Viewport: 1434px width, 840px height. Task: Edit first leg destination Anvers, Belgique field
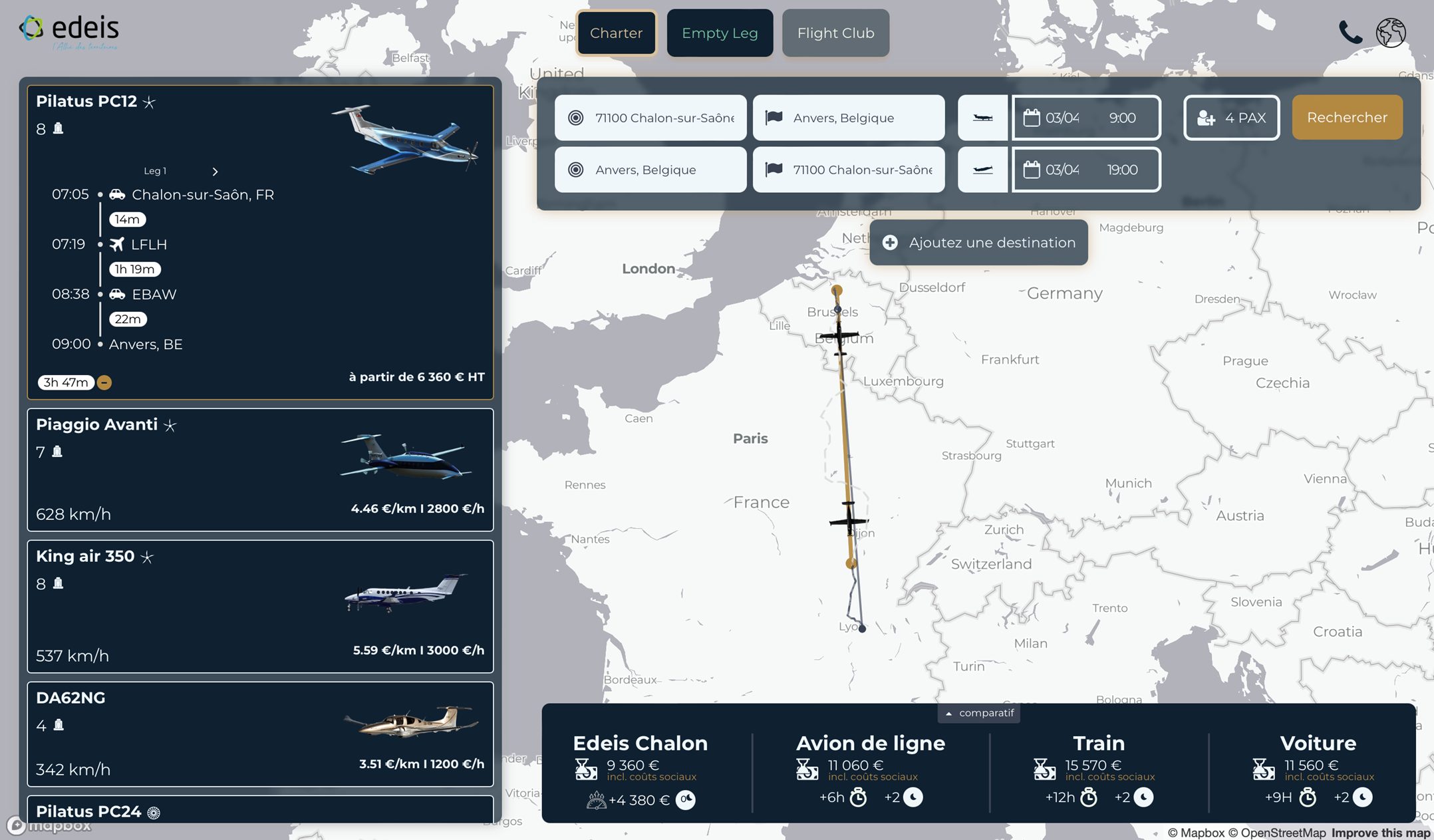[849, 118]
